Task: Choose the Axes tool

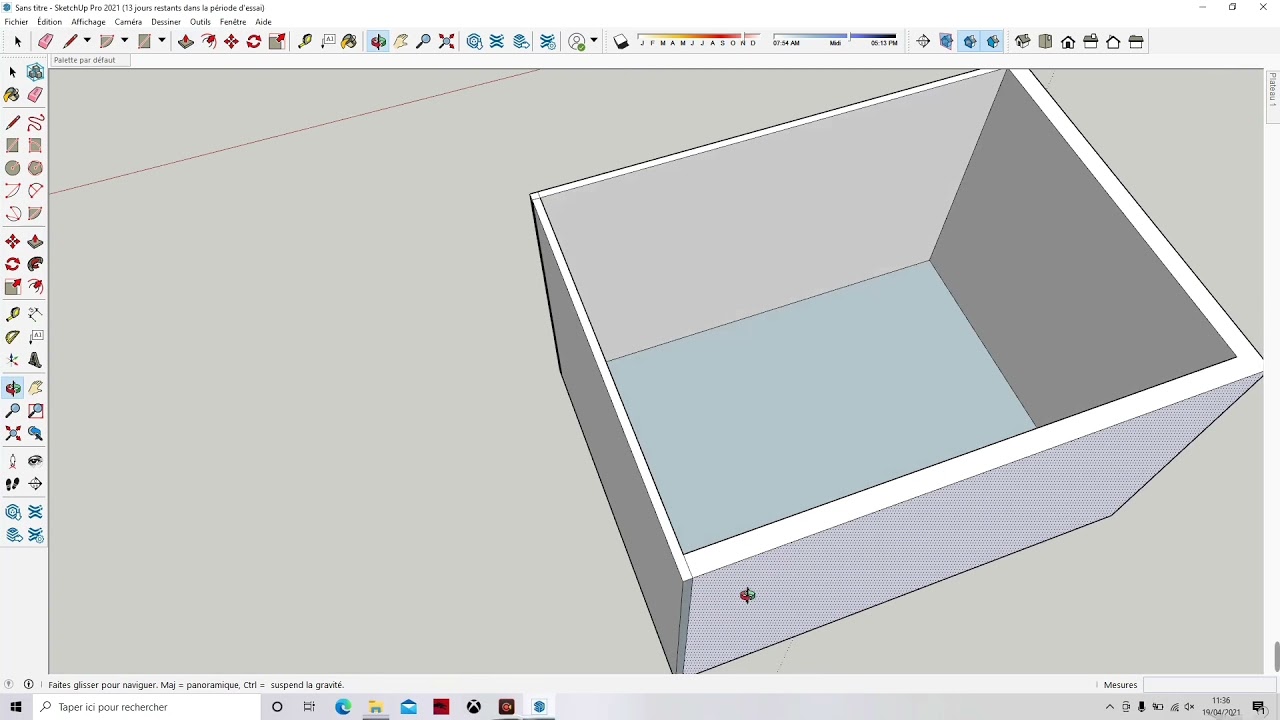Action: point(13,360)
